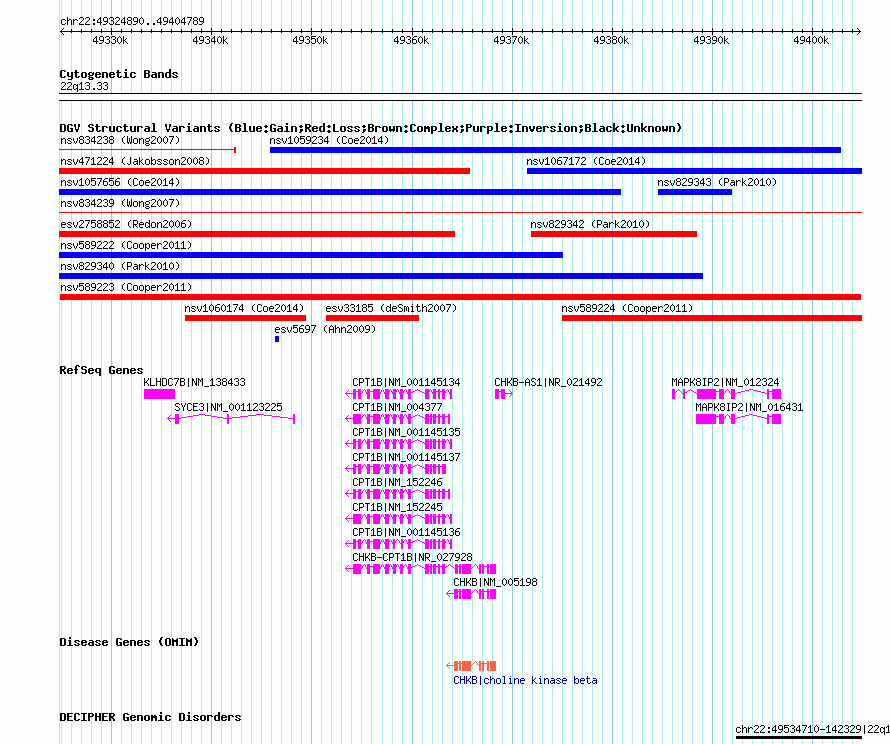The height and width of the screenshot is (744, 890).
Task: Click the nsv1059234 (Coe2014) blue gain bar
Action: tap(555, 150)
